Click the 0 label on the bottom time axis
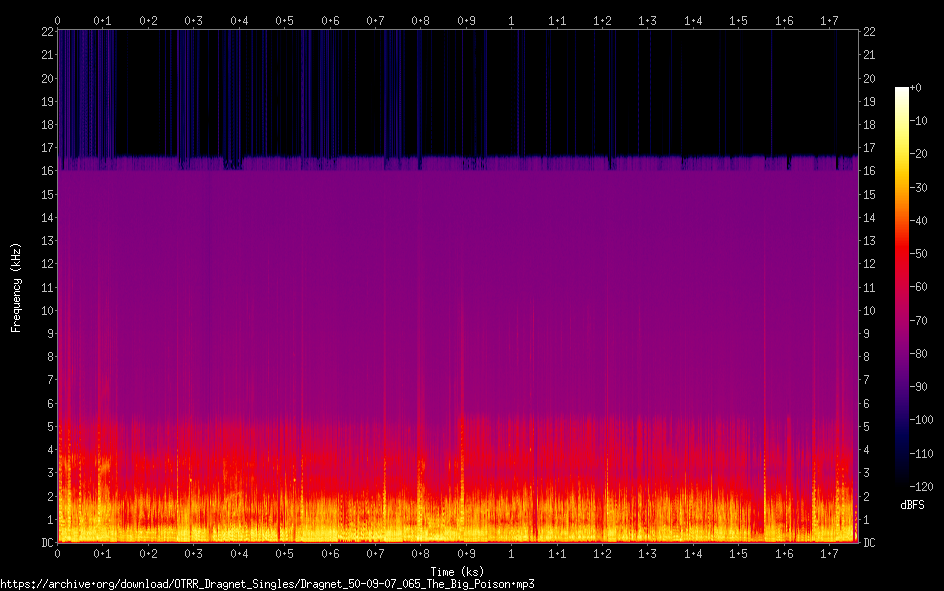The height and width of the screenshot is (591, 944). click(57, 553)
